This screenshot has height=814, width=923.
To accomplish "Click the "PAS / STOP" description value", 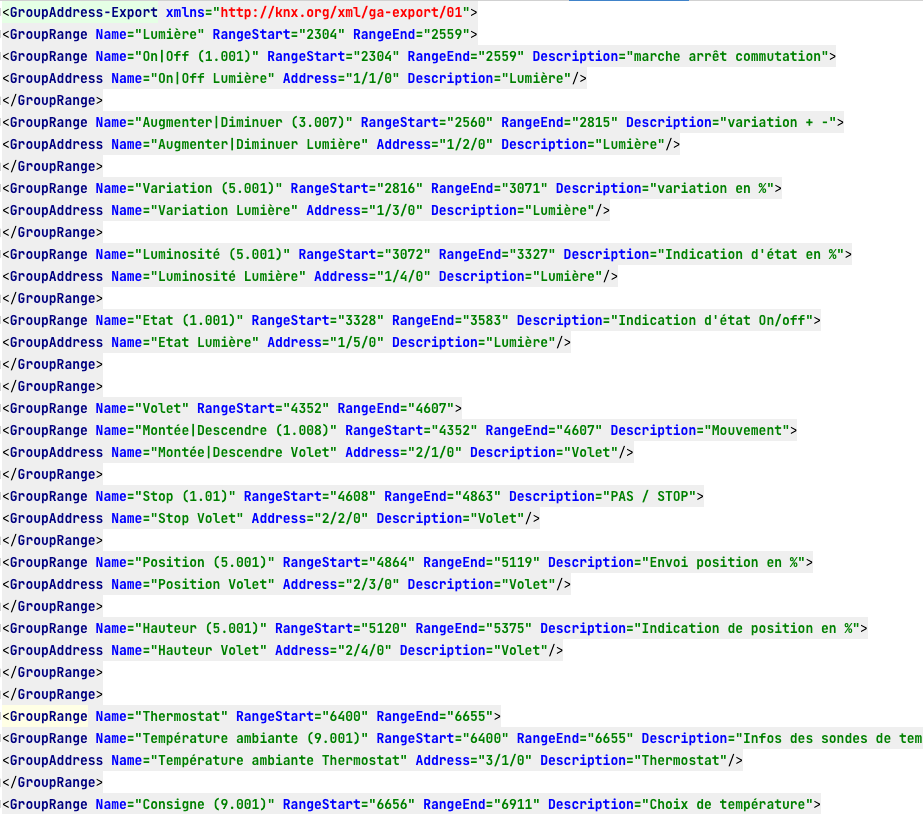I will 650,496.
